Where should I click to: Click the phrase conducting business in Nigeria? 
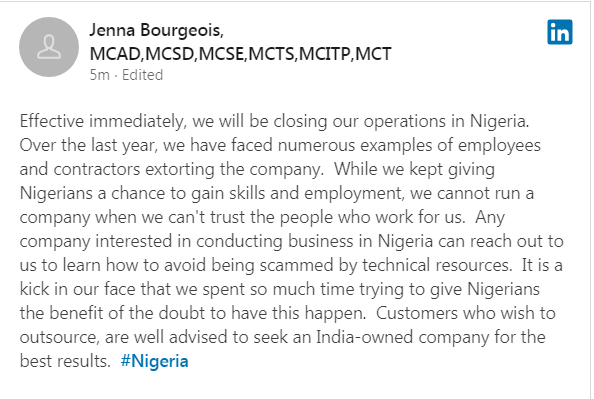(314, 241)
